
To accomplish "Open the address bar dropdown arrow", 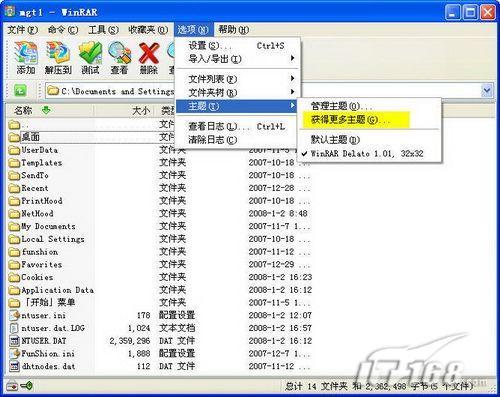I will [x=487, y=90].
